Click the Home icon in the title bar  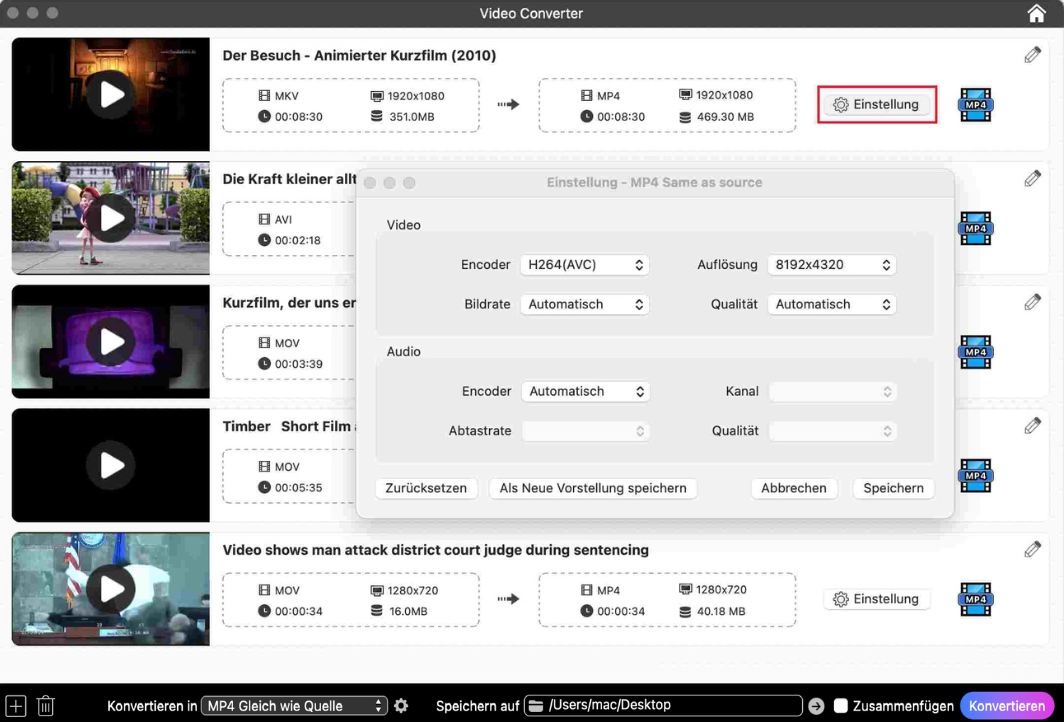[x=1037, y=13]
